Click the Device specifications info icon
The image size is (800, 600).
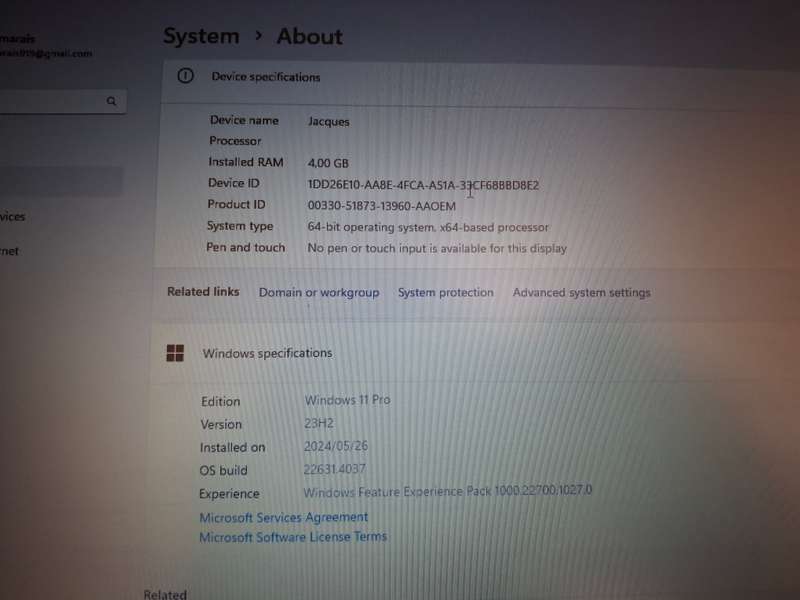(185, 76)
